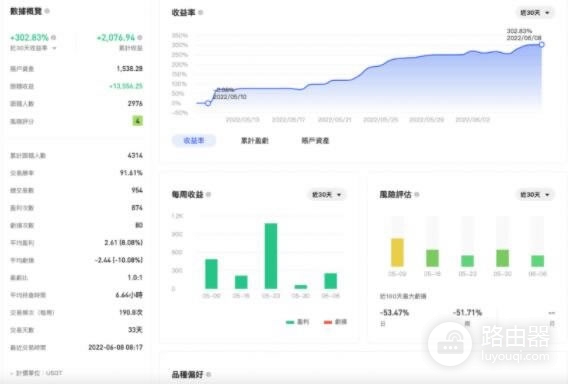The image size is (568, 384).
Task: Click the 954 total trades value
Action: [x=137, y=190]
